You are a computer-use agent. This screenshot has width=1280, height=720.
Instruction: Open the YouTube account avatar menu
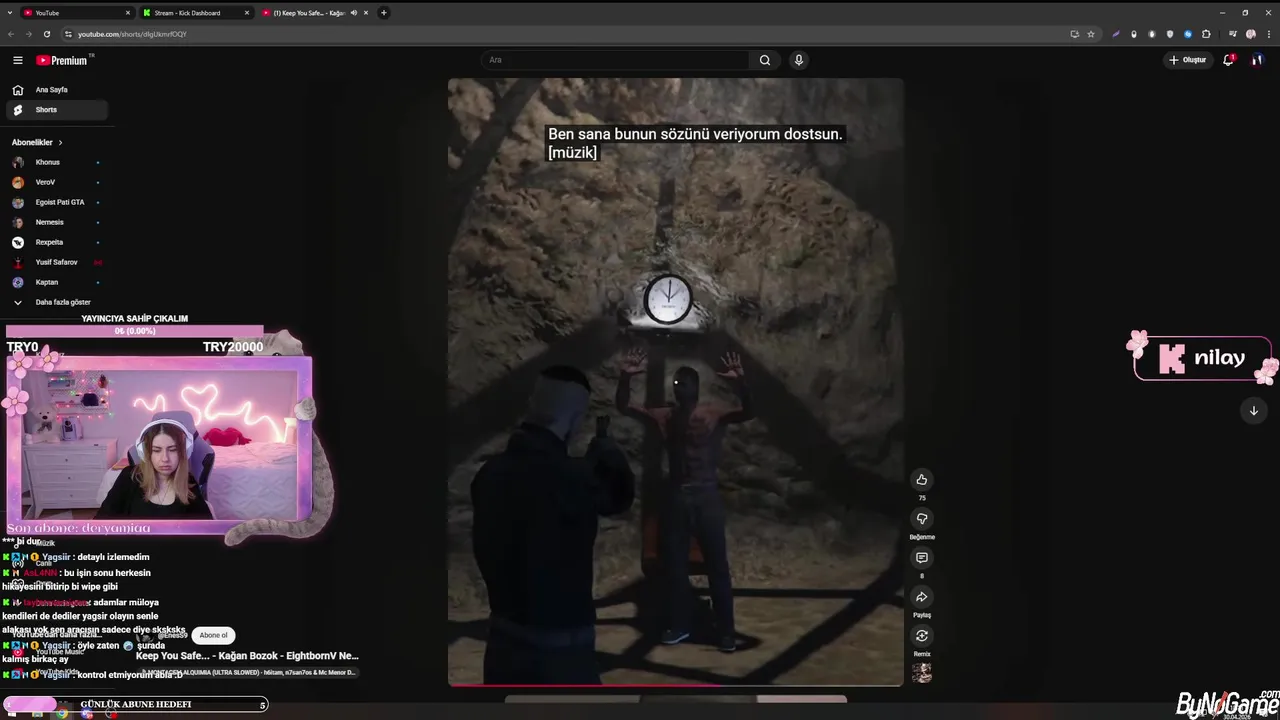click(x=1257, y=60)
